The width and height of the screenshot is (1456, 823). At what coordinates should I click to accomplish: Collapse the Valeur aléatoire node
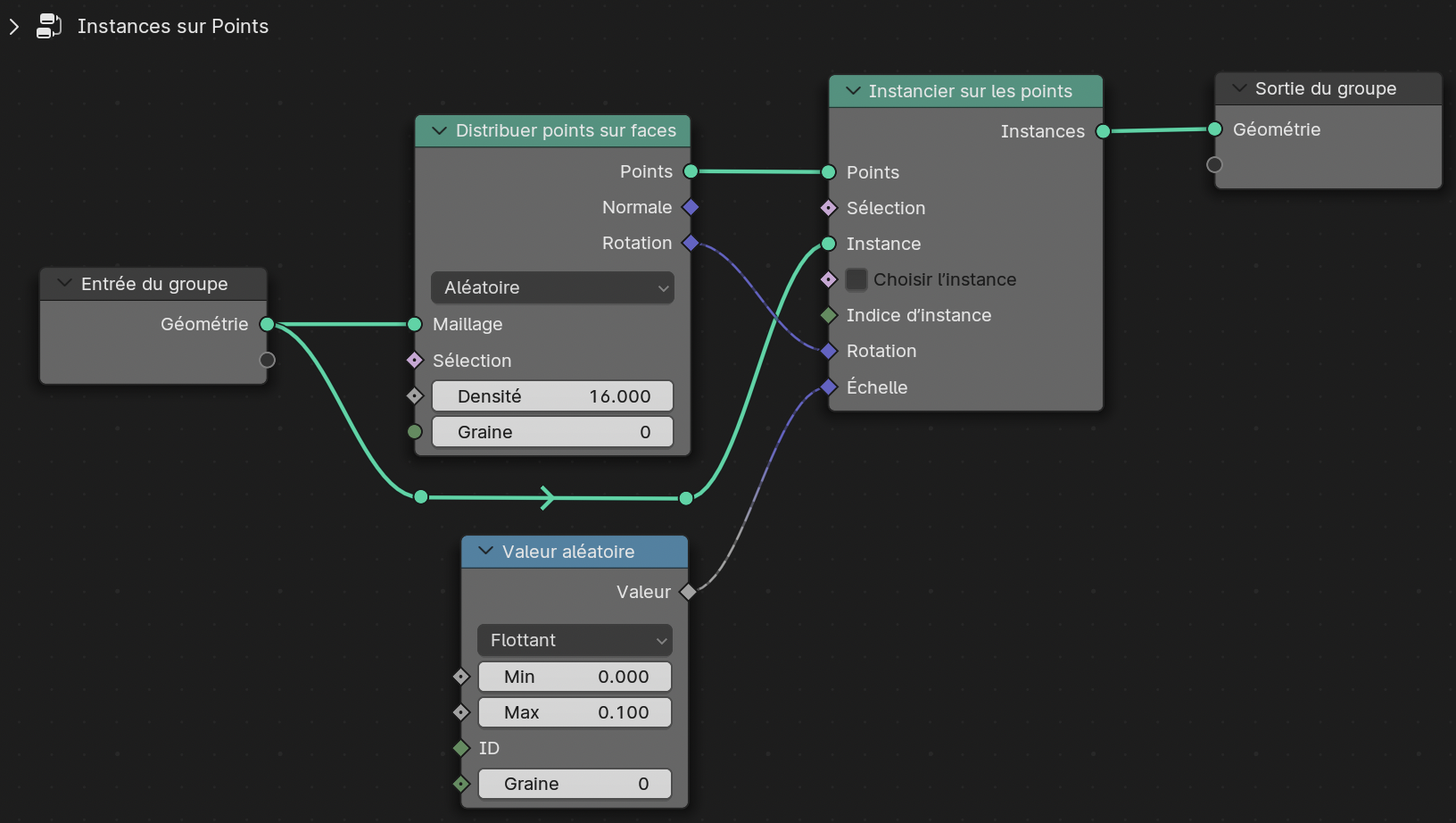coord(485,552)
